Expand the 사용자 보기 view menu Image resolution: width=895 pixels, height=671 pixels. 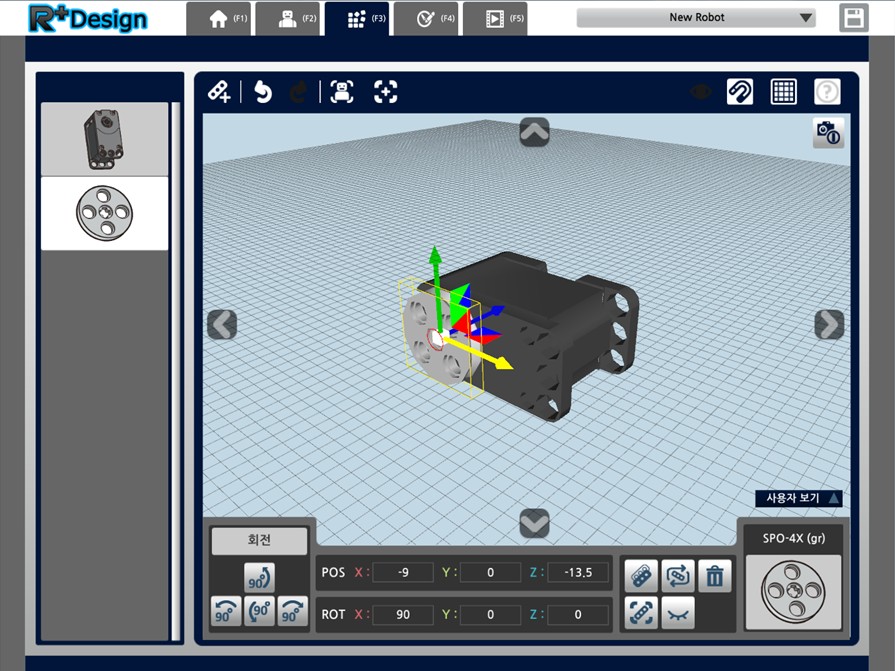coord(799,498)
